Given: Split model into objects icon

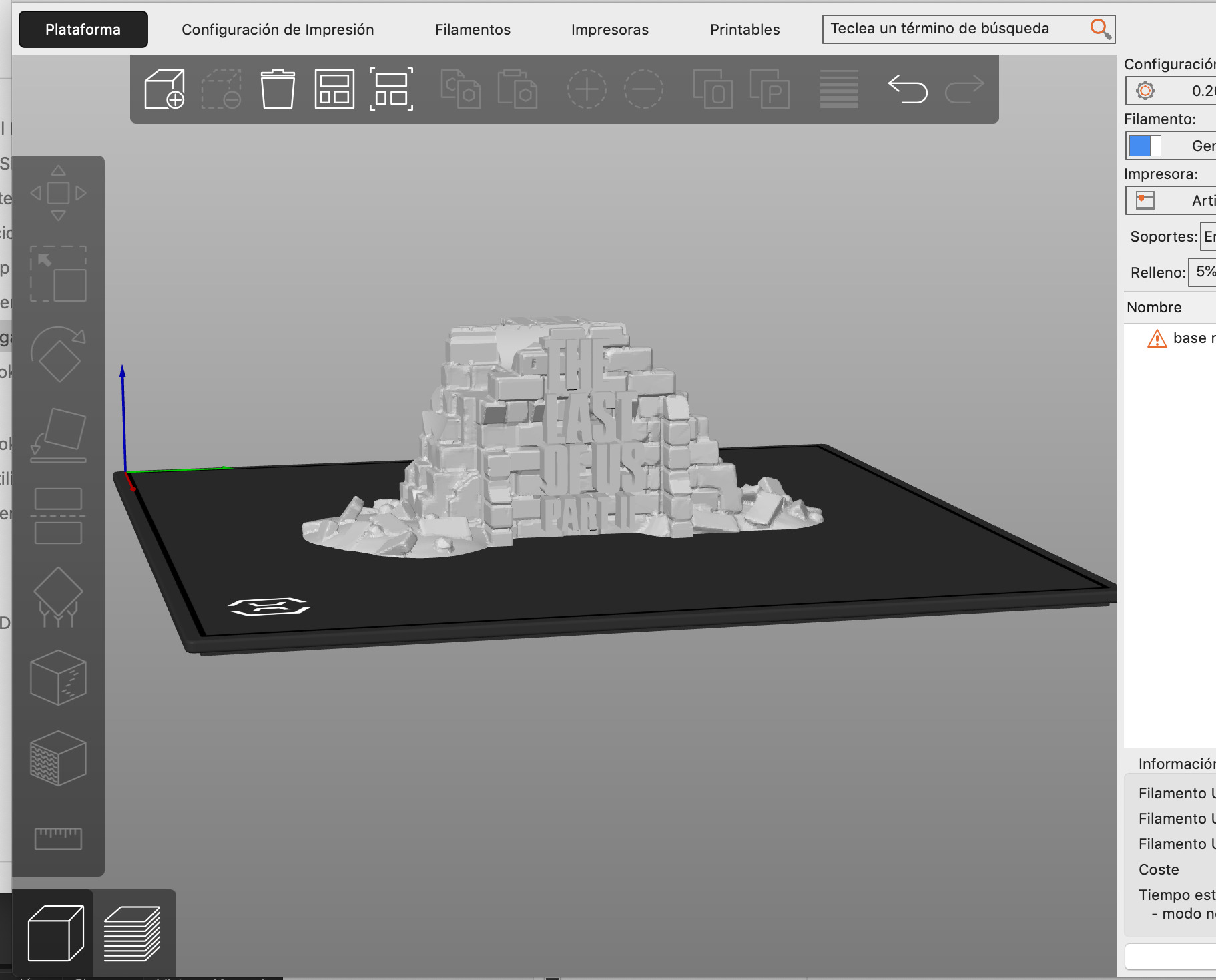Looking at the screenshot, I should point(713,89).
